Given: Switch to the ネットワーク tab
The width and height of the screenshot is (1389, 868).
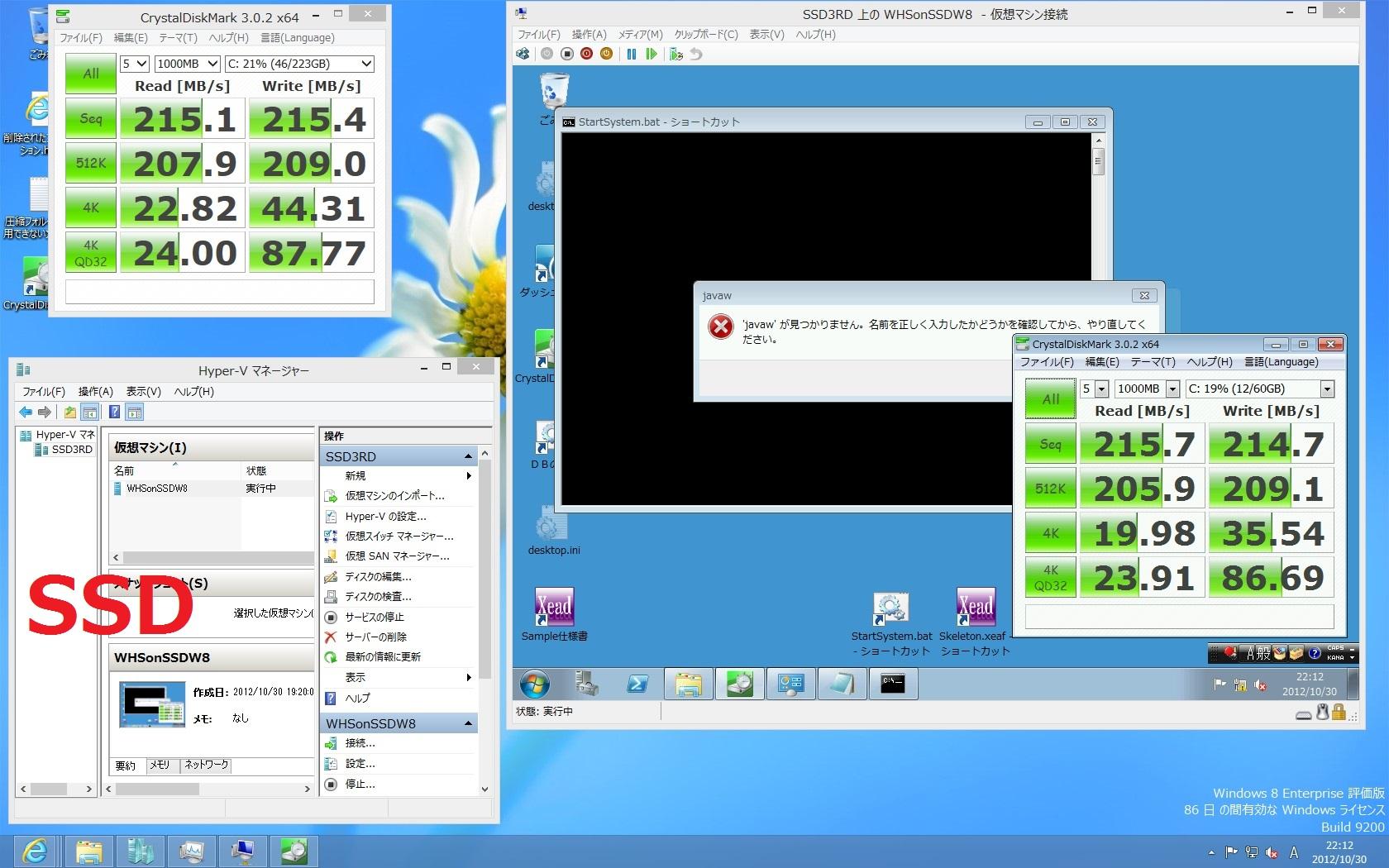Looking at the screenshot, I should pyautogui.click(x=206, y=765).
